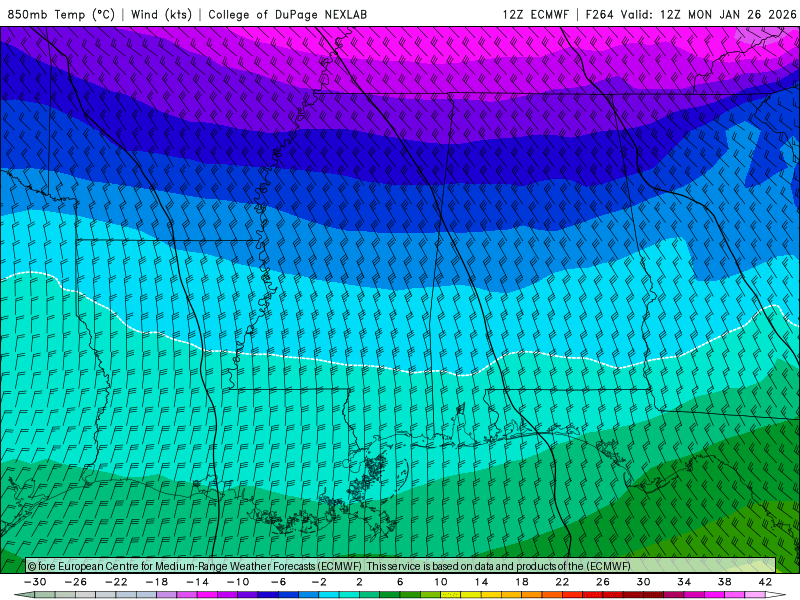Click the "26" colorbar label

pyautogui.click(x=603, y=582)
